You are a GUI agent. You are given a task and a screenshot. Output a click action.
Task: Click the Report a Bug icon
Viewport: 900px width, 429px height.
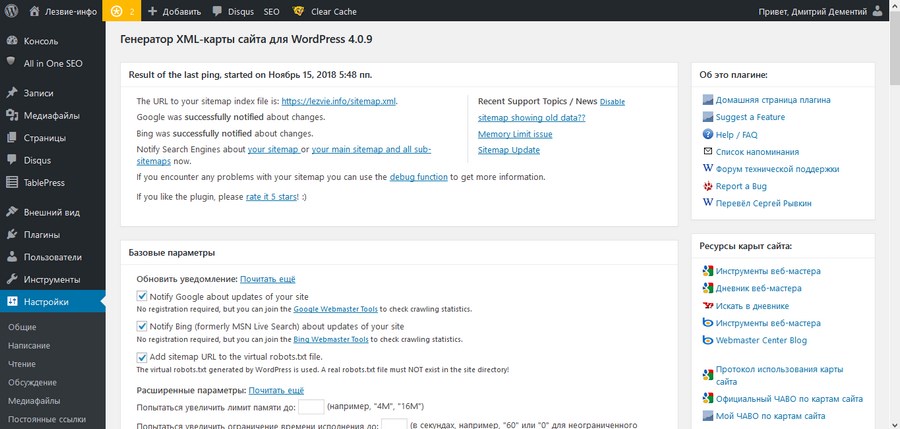[x=708, y=186]
